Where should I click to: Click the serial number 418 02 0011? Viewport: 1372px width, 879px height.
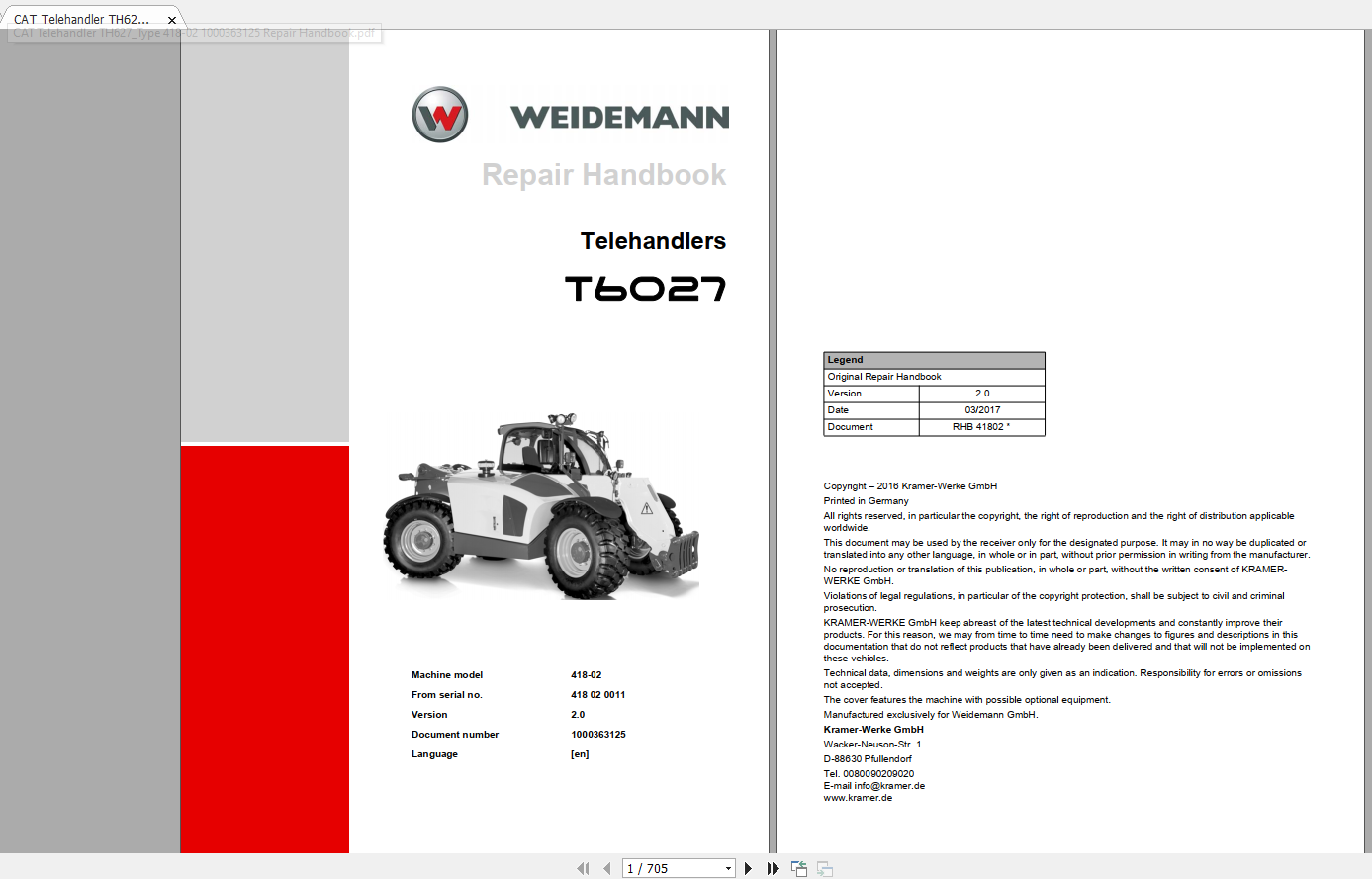tap(597, 695)
